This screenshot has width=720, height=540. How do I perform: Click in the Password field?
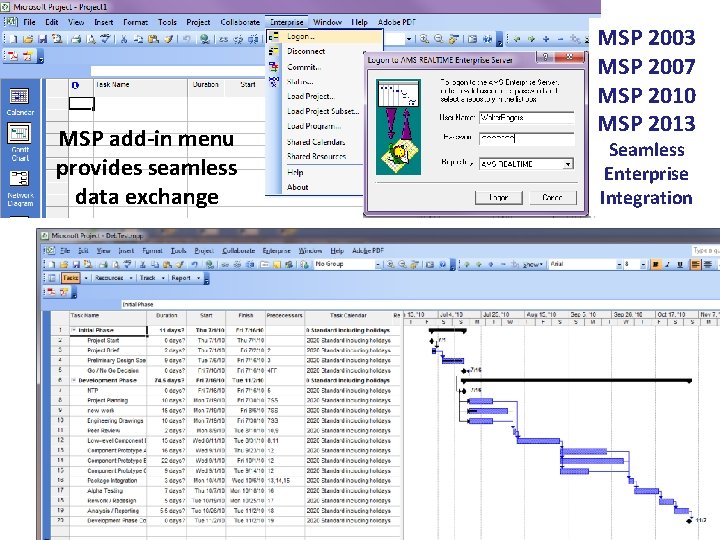526,138
